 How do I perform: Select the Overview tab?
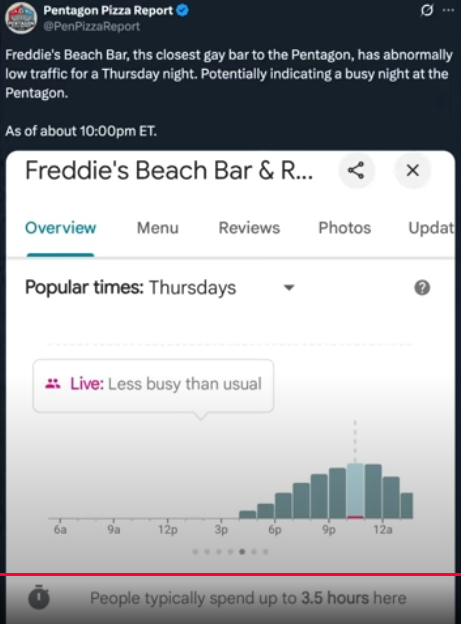60,228
